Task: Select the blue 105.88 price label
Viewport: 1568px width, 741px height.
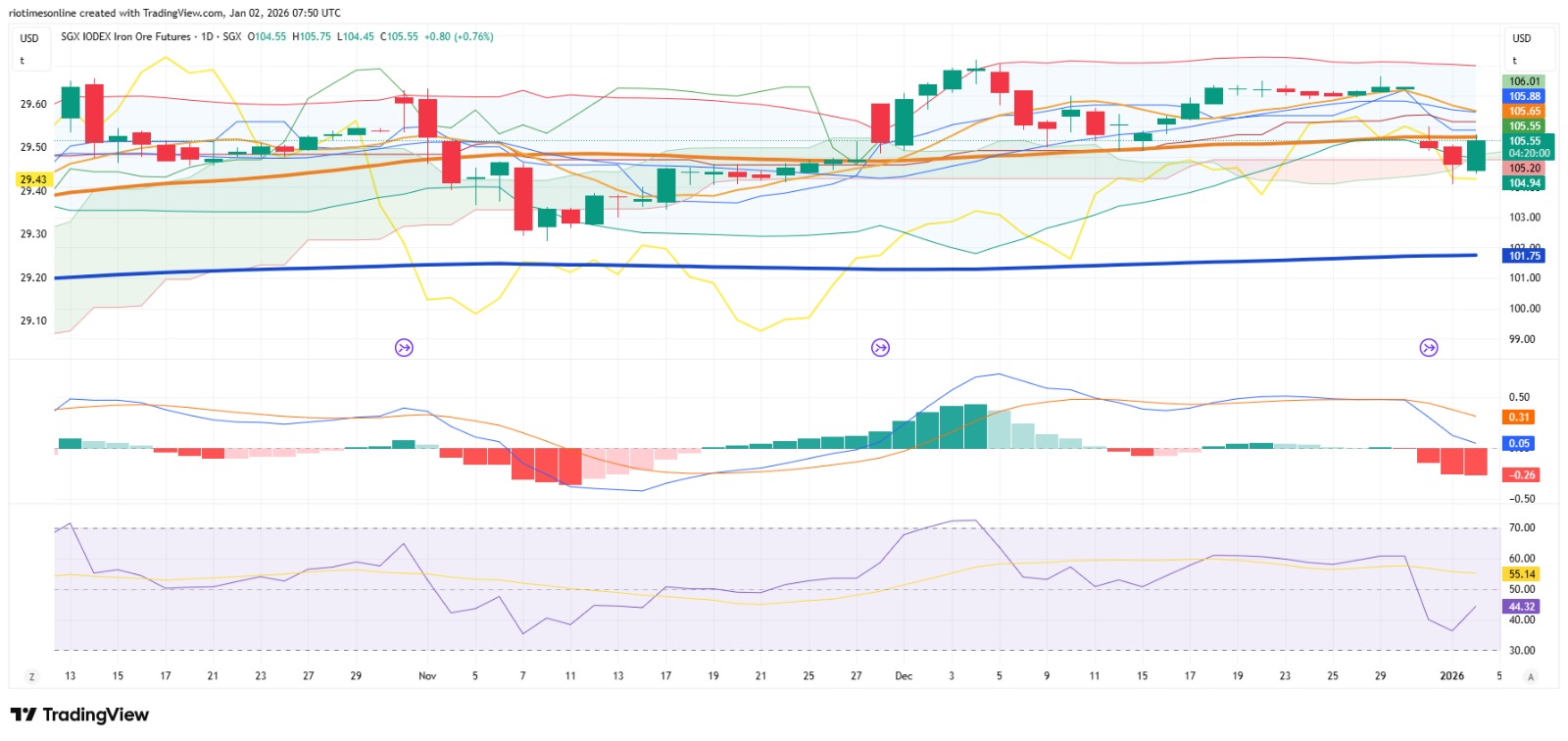Action: point(1524,96)
